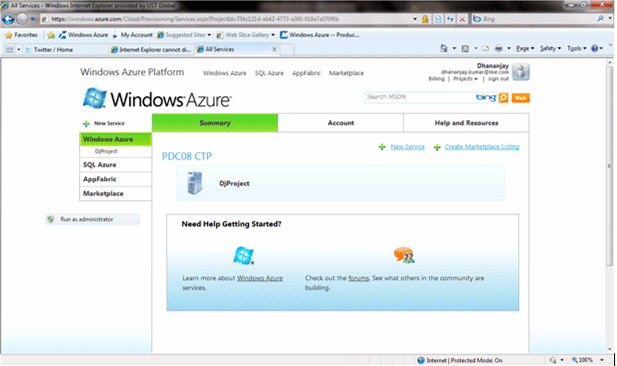Image resolution: width=617 pixels, height=366 pixels.
Task: Switch to the Account tab
Action: tap(341, 123)
